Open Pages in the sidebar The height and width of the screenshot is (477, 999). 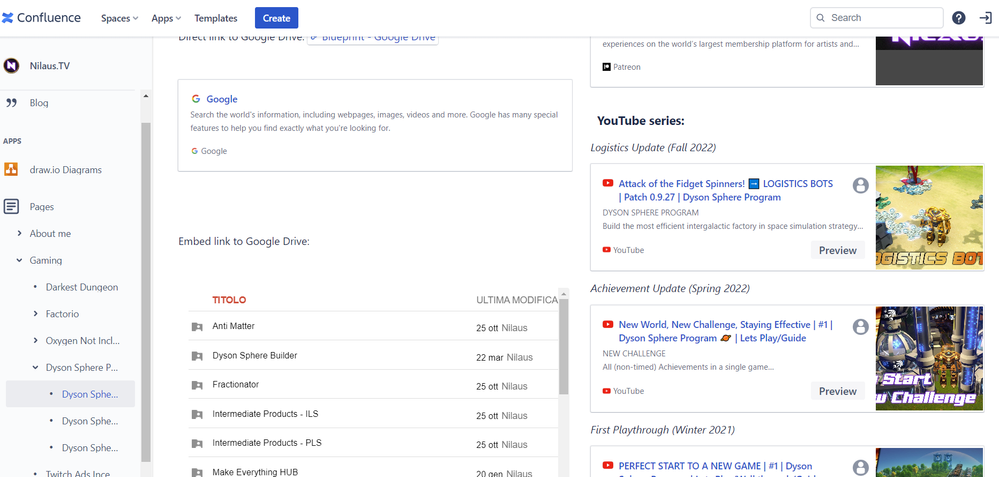click(41, 206)
